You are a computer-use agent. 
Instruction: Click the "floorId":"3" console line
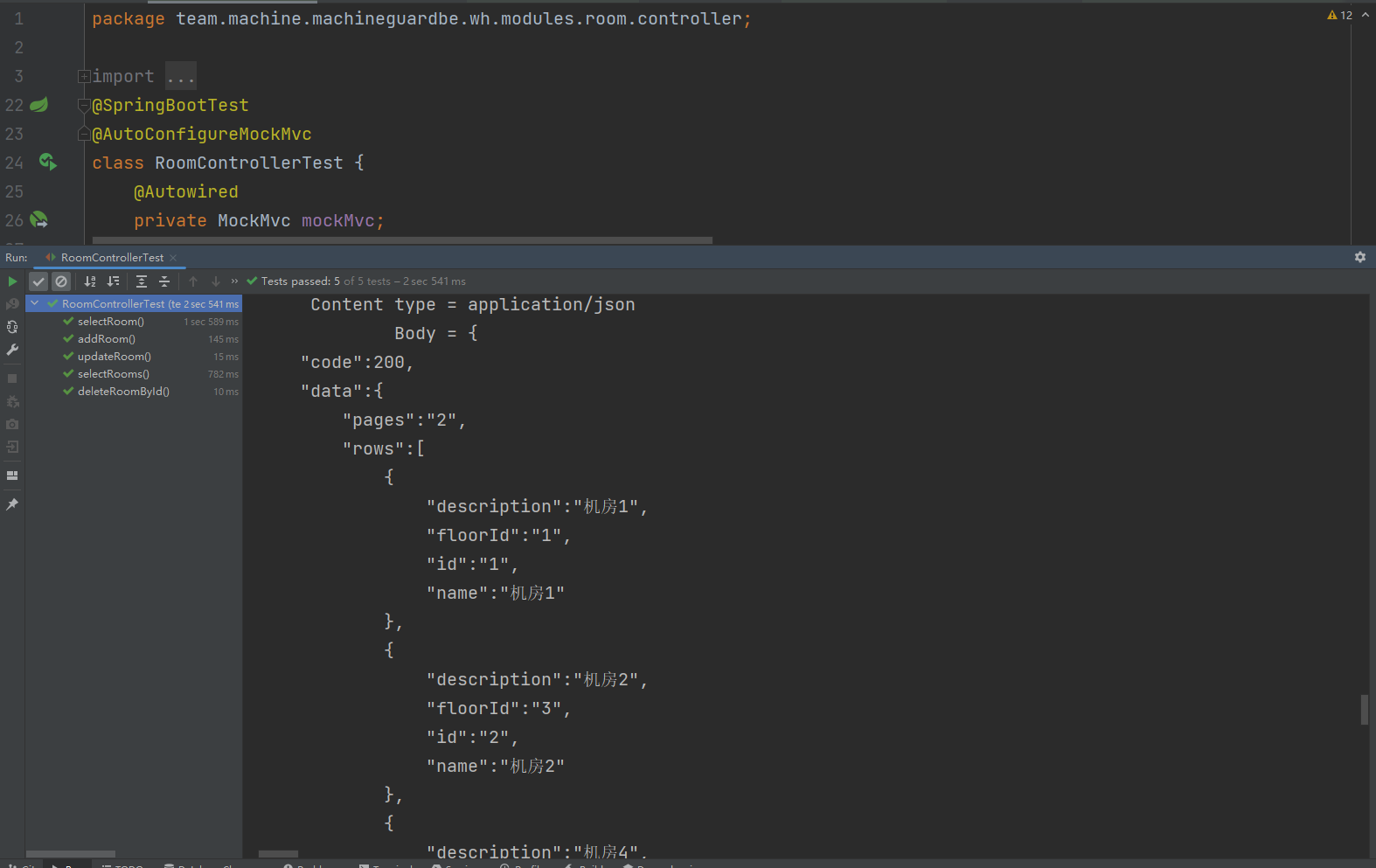[x=498, y=709]
